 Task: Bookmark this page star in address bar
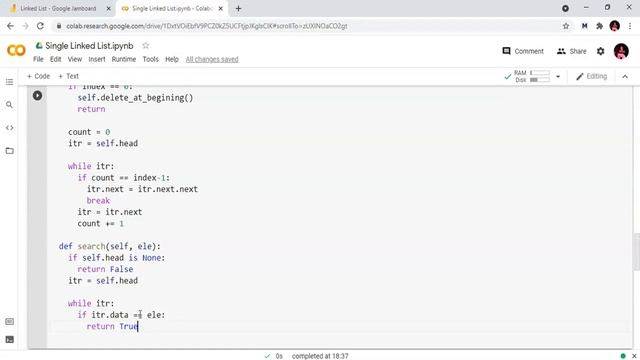pyautogui.click(x=566, y=26)
